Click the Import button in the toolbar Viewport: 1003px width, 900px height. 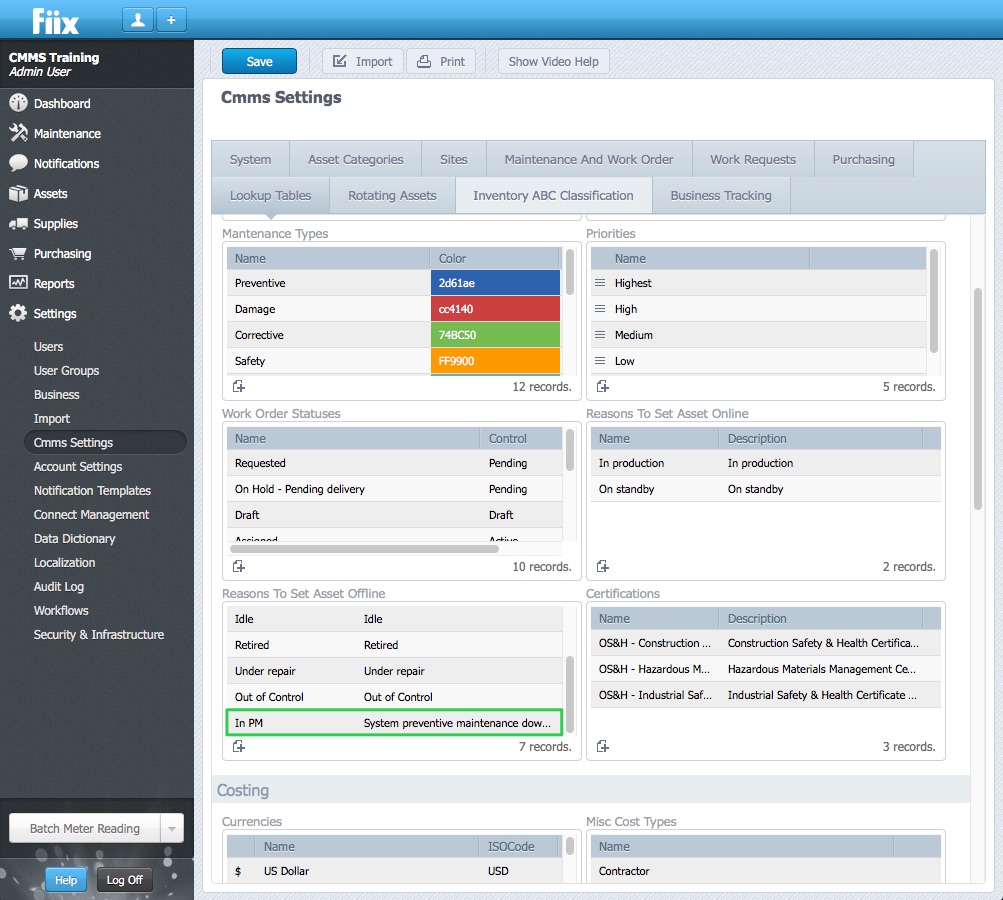[363, 61]
